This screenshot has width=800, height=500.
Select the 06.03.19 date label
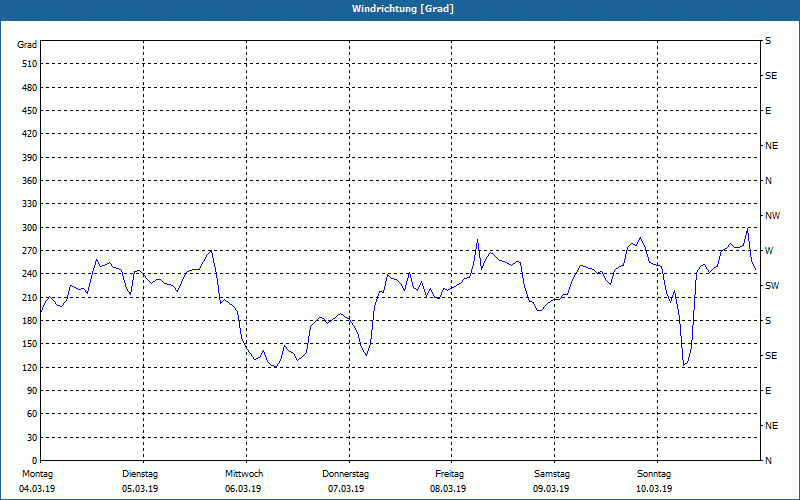[x=243, y=489]
